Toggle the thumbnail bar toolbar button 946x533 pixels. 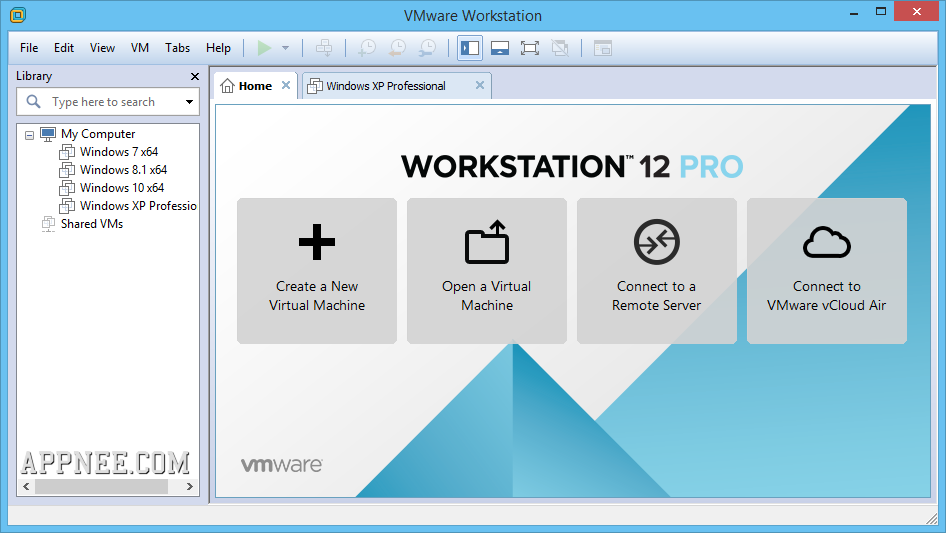pyautogui.click(x=500, y=48)
